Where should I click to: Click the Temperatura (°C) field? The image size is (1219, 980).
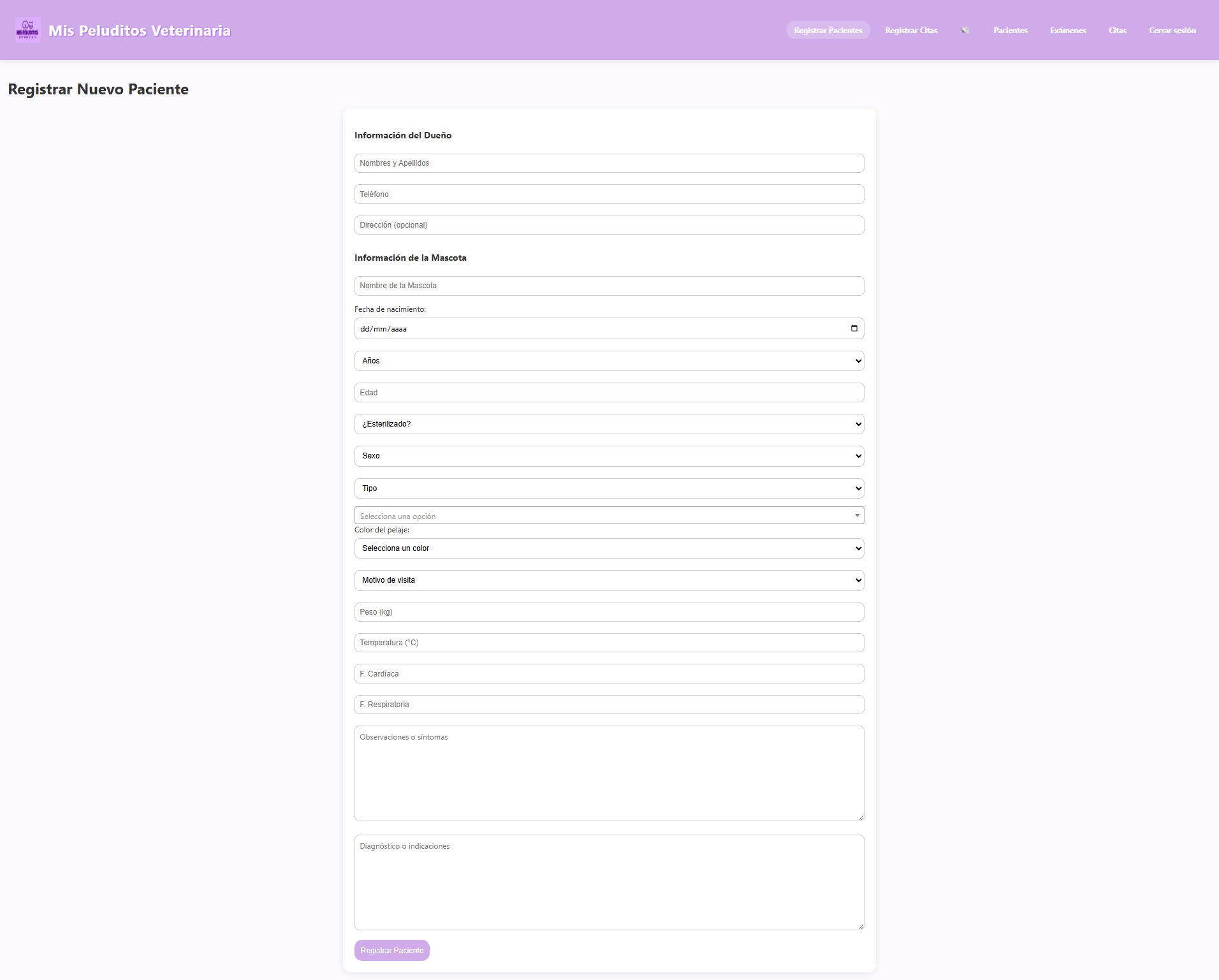point(609,643)
